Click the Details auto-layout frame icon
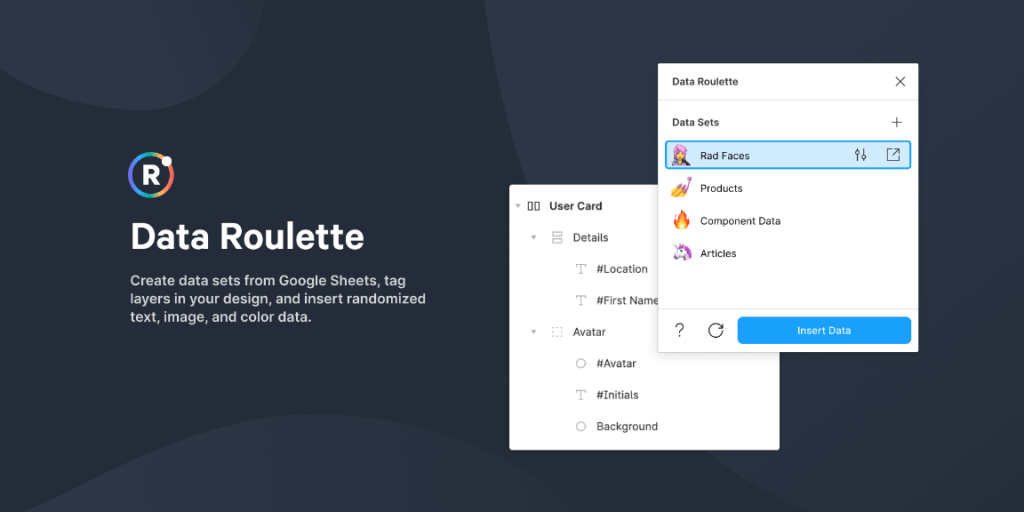Screen dimensions: 1024x512 557,237
